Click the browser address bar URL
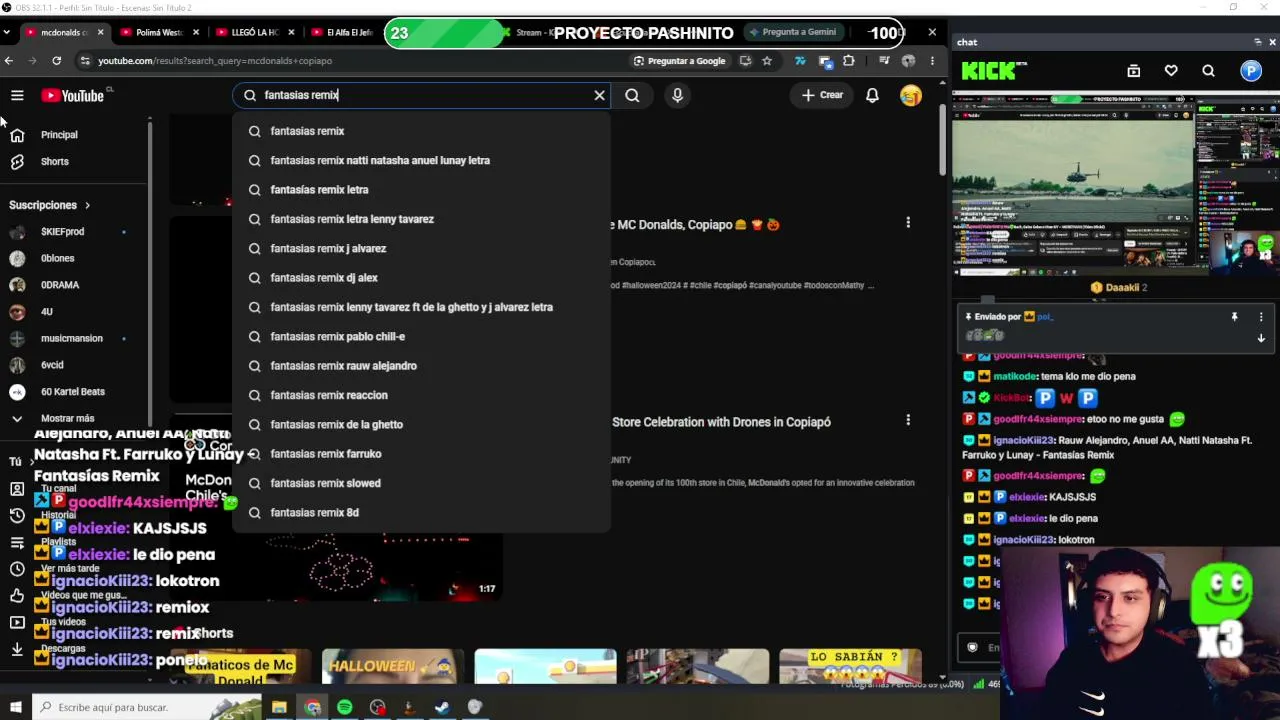1280x720 pixels. coord(215,61)
